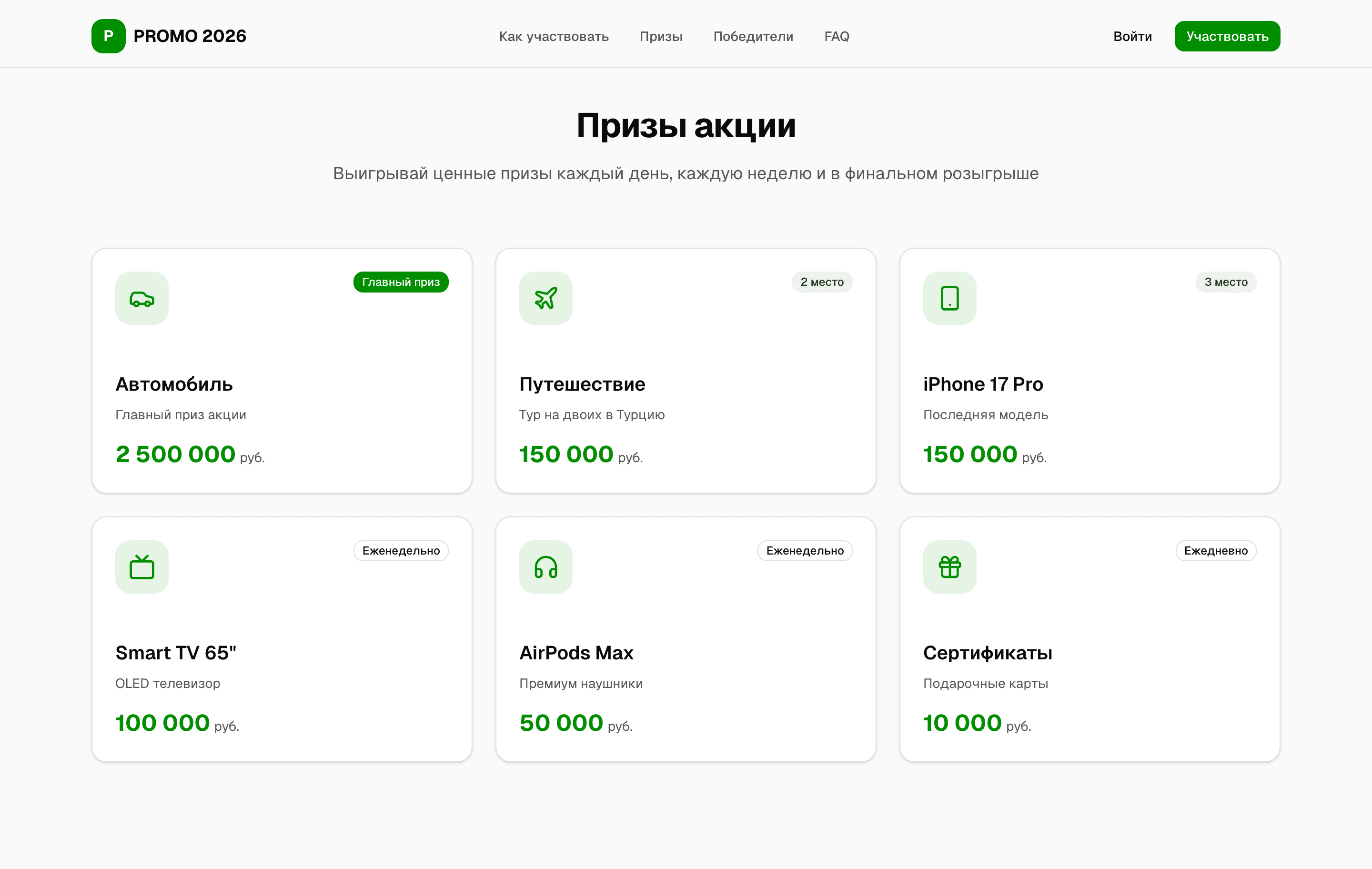Click the OLED телевизор description
Screen dimensions: 1372x869
(x=168, y=683)
